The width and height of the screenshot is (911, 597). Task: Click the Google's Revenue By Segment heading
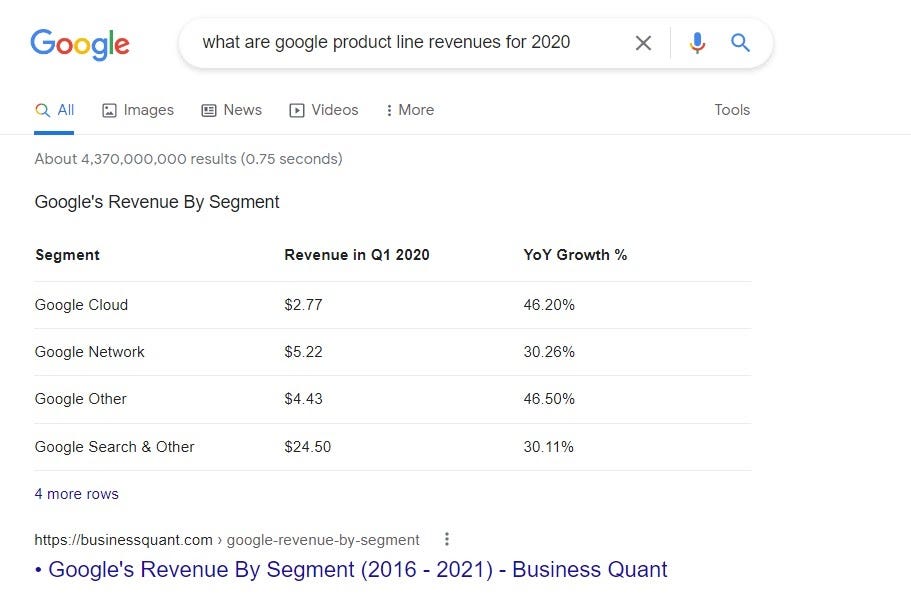pyautogui.click(x=157, y=202)
